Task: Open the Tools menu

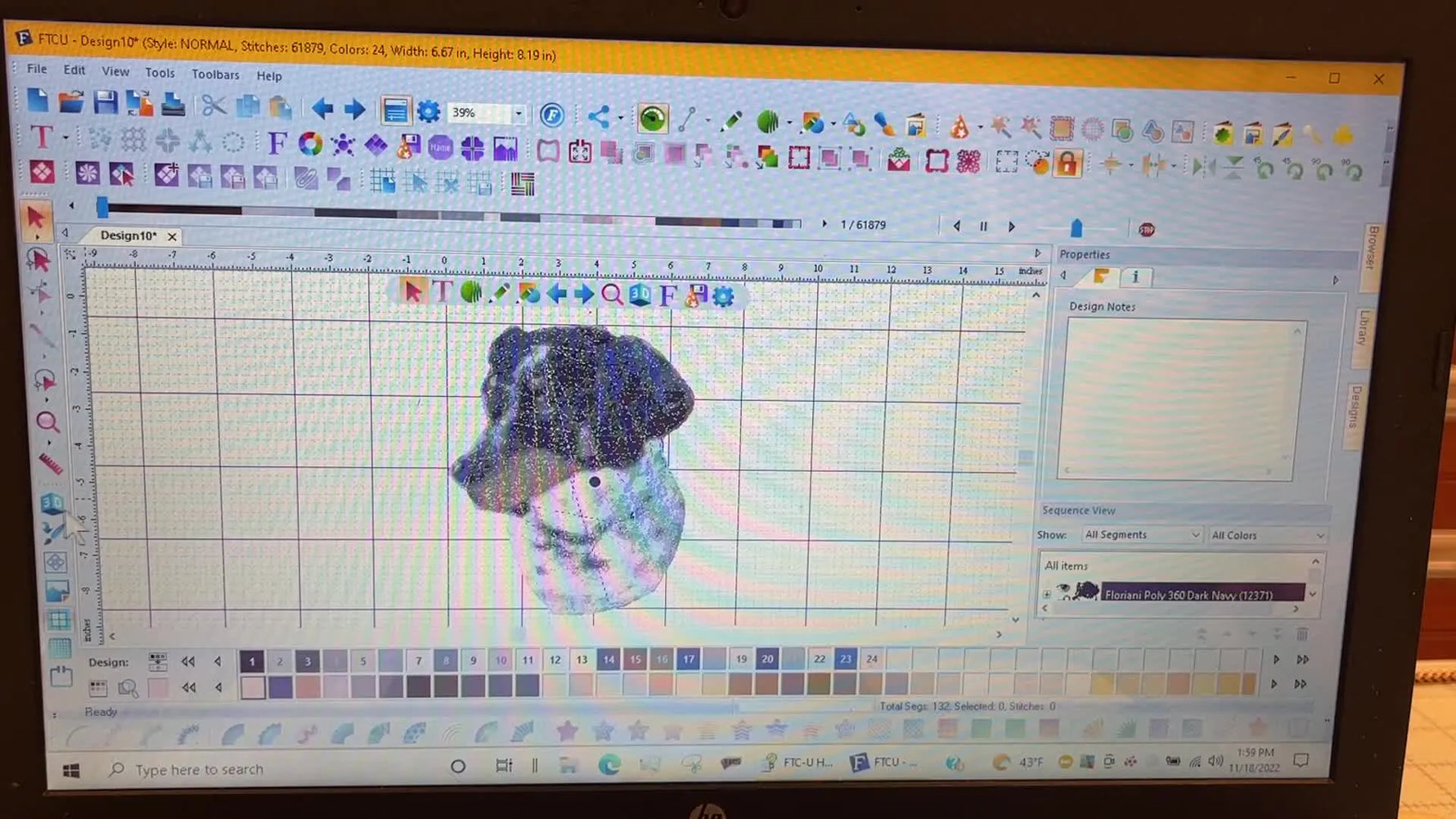Action: (160, 73)
